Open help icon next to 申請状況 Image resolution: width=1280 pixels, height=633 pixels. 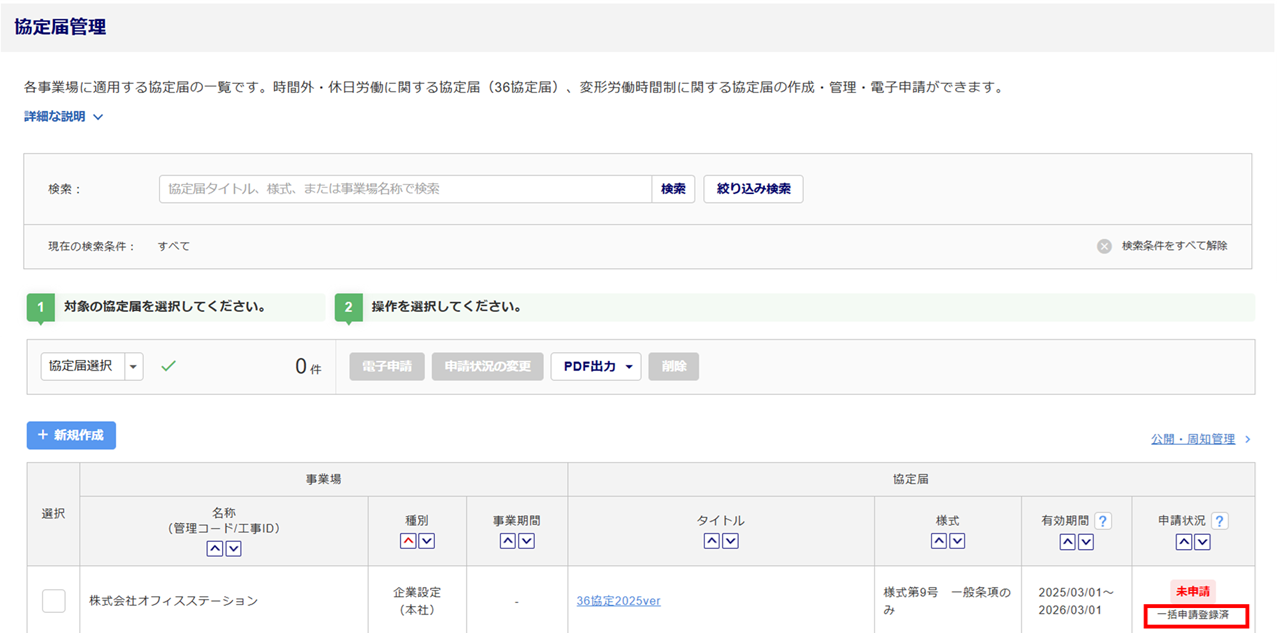click(1219, 521)
